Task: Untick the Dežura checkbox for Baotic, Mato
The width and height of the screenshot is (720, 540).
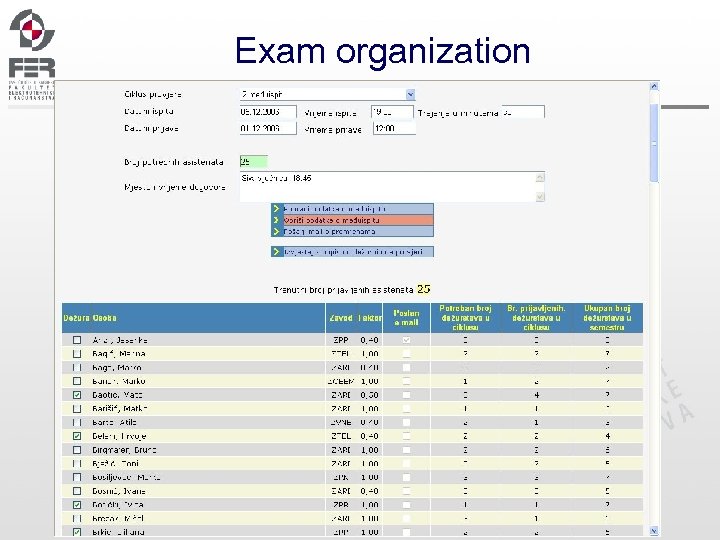Action: [x=77, y=395]
